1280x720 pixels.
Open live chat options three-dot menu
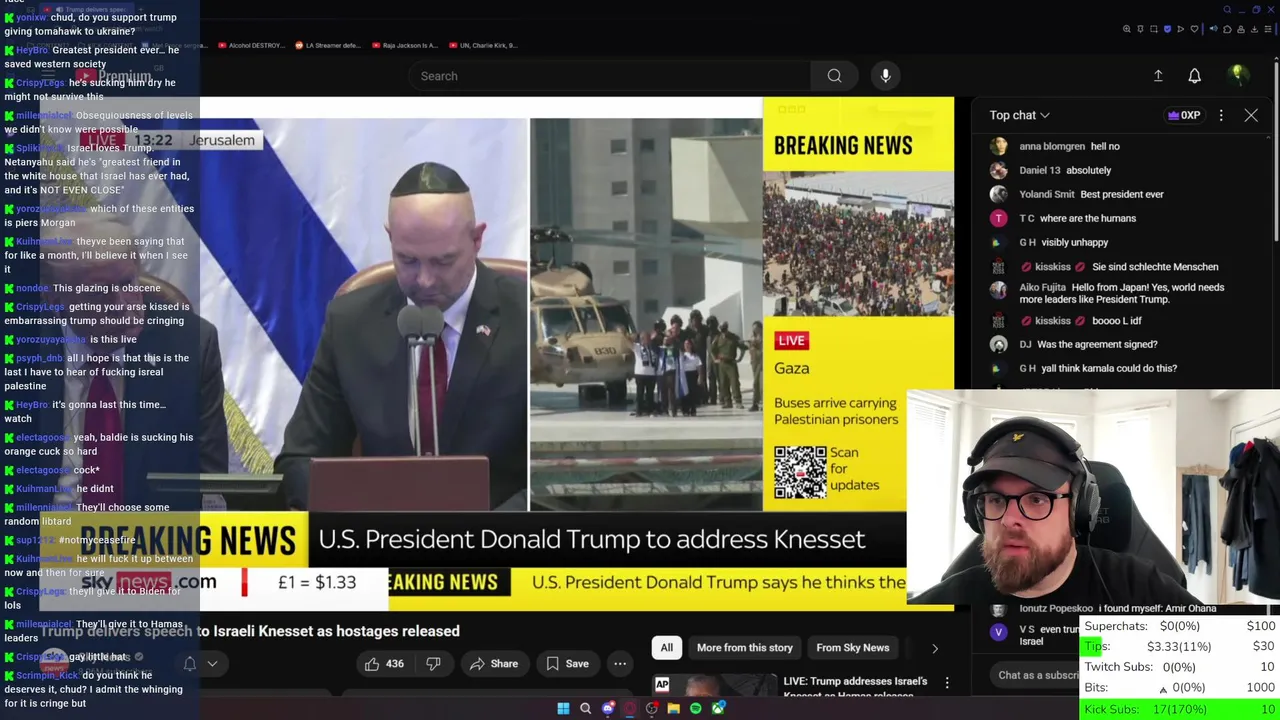[x=1221, y=115]
